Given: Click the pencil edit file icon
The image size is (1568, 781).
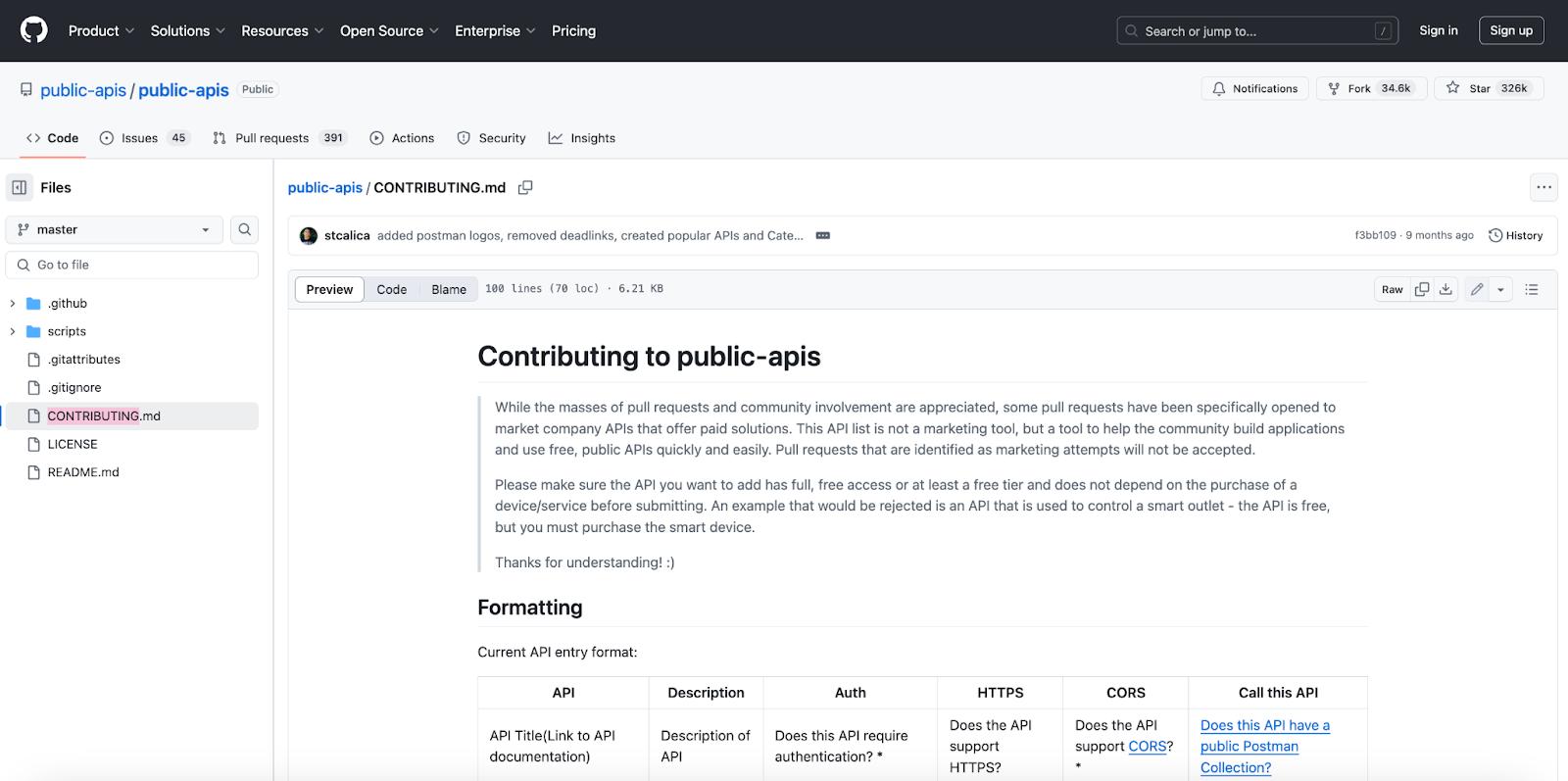Looking at the screenshot, I should (x=1476, y=289).
